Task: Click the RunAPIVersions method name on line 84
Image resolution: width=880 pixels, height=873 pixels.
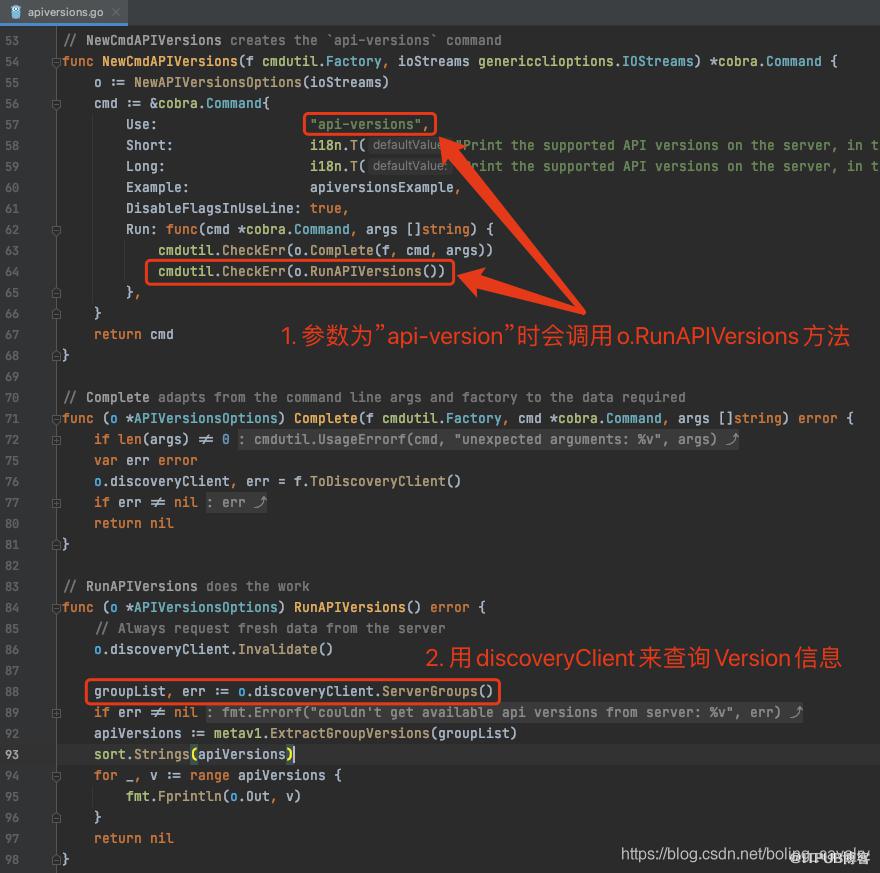Action: 350,608
